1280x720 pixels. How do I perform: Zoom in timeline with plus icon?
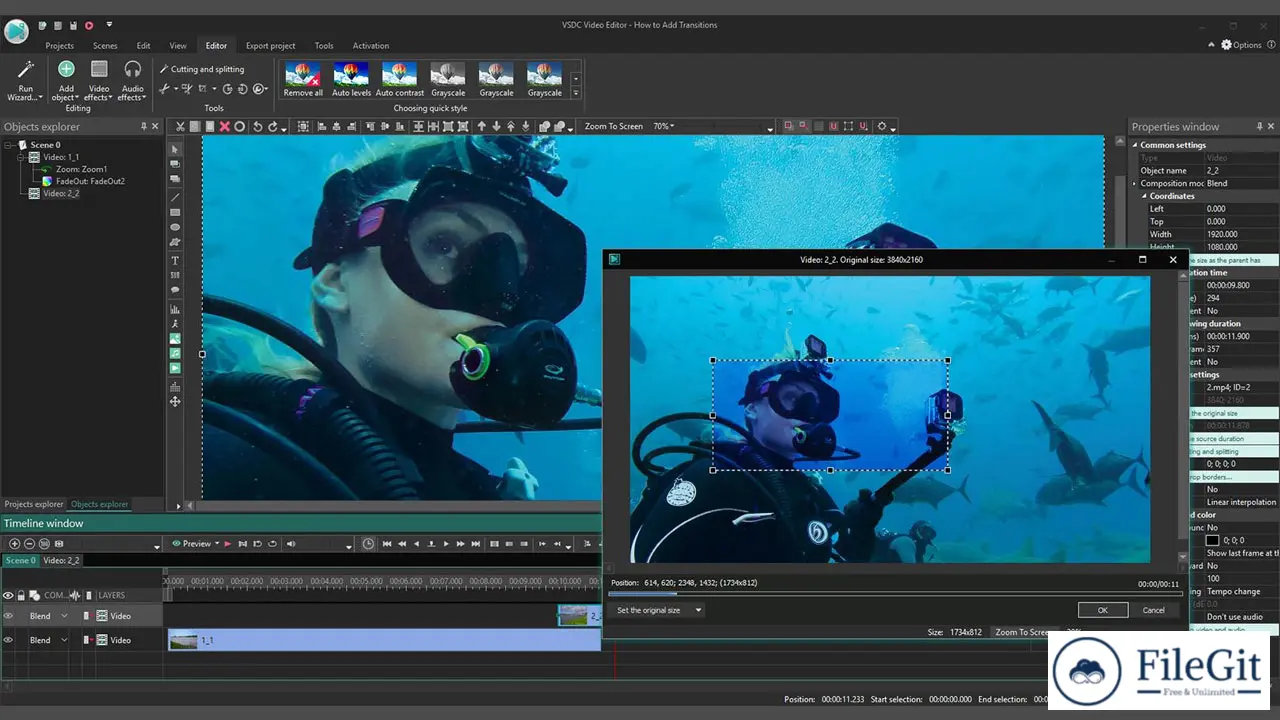pyautogui.click(x=14, y=544)
